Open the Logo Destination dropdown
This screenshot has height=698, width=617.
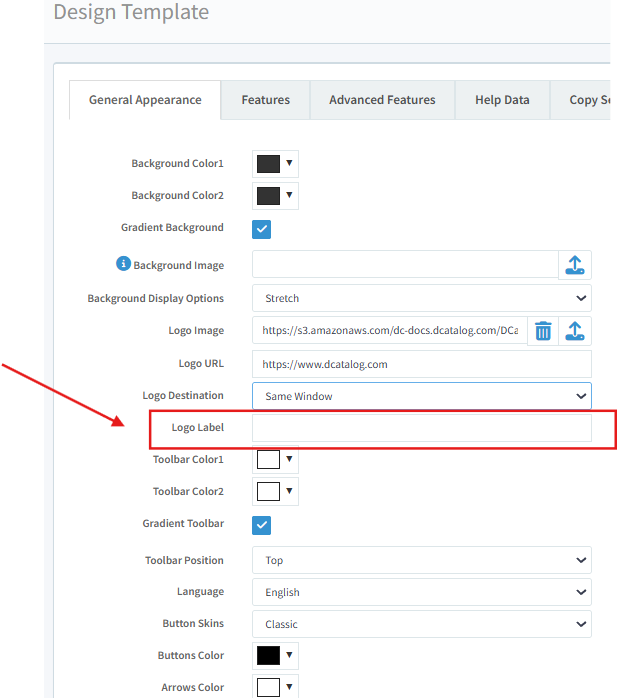coord(421,396)
